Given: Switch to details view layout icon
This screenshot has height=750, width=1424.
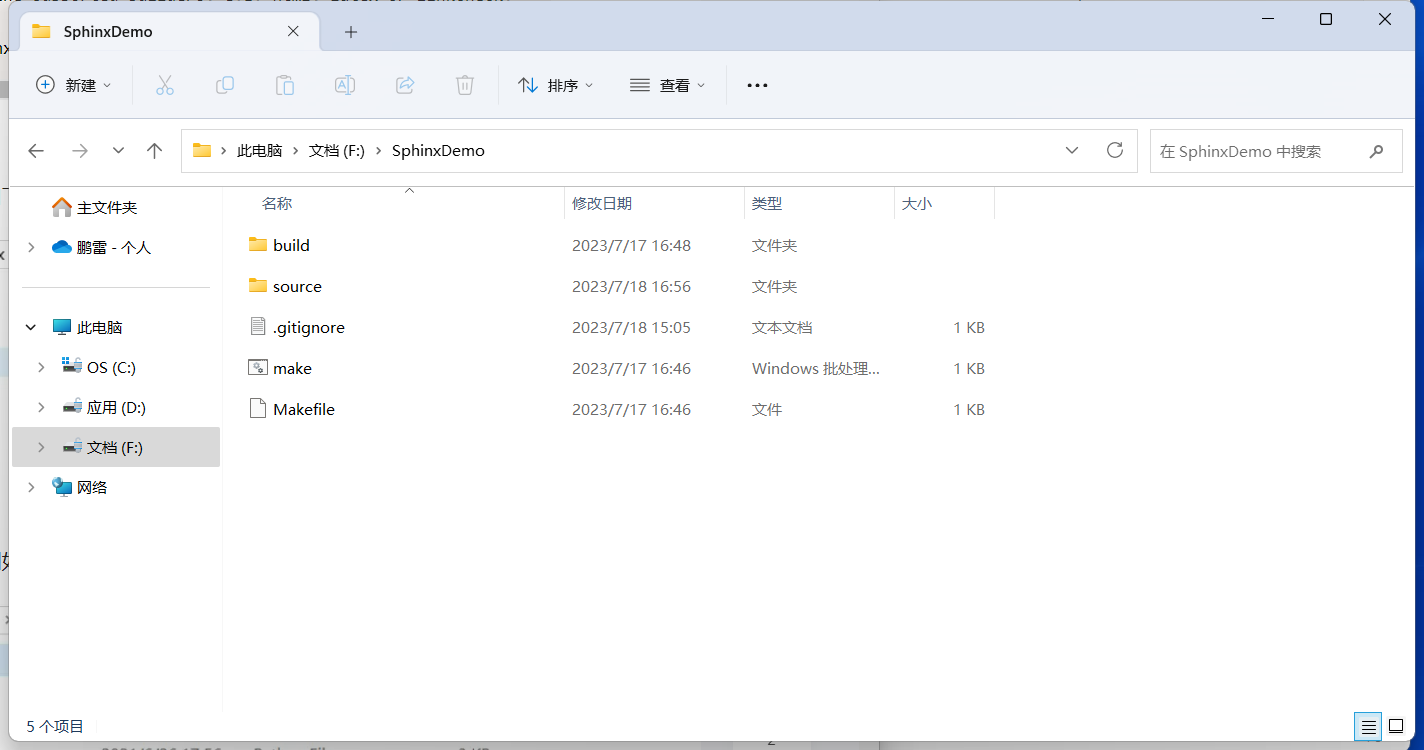Looking at the screenshot, I should (1369, 726).
